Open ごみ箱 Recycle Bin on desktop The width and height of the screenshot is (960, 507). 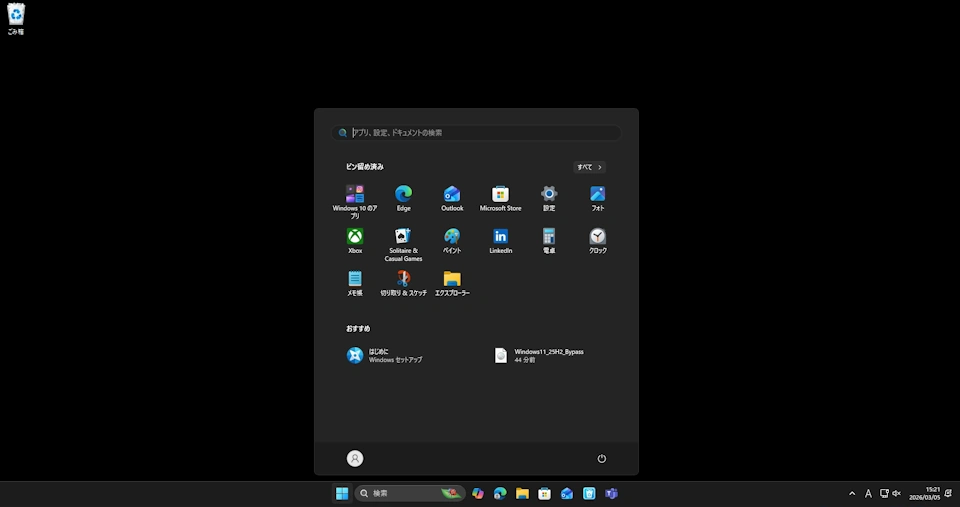coord(16,19)
